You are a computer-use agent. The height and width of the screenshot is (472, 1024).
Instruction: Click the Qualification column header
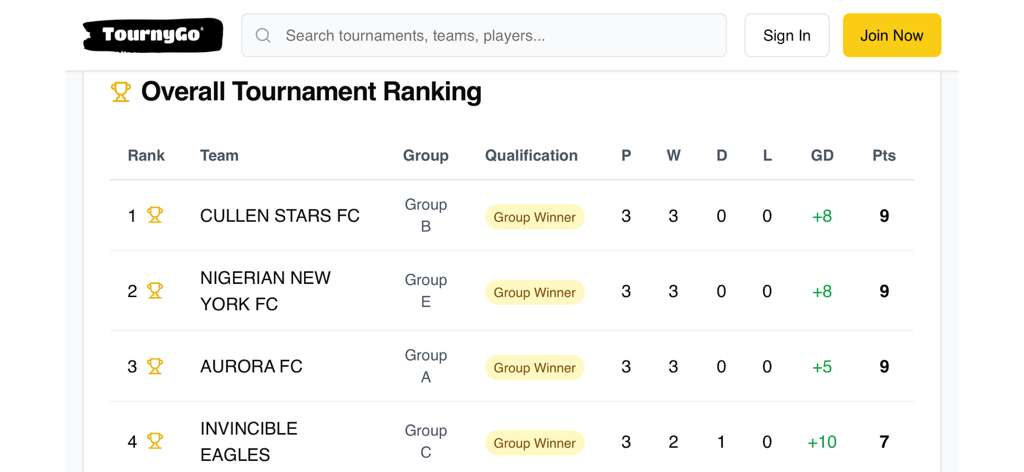pos(531,155)
